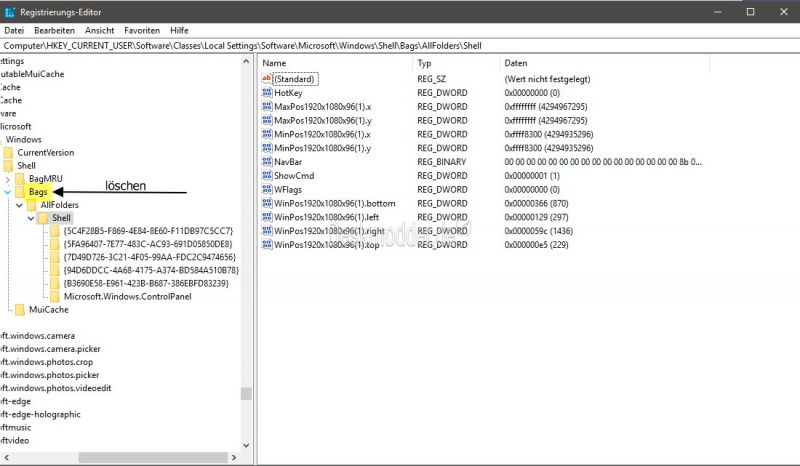Click the data value 0x00000366 (870)

click(x=536, y=203)
